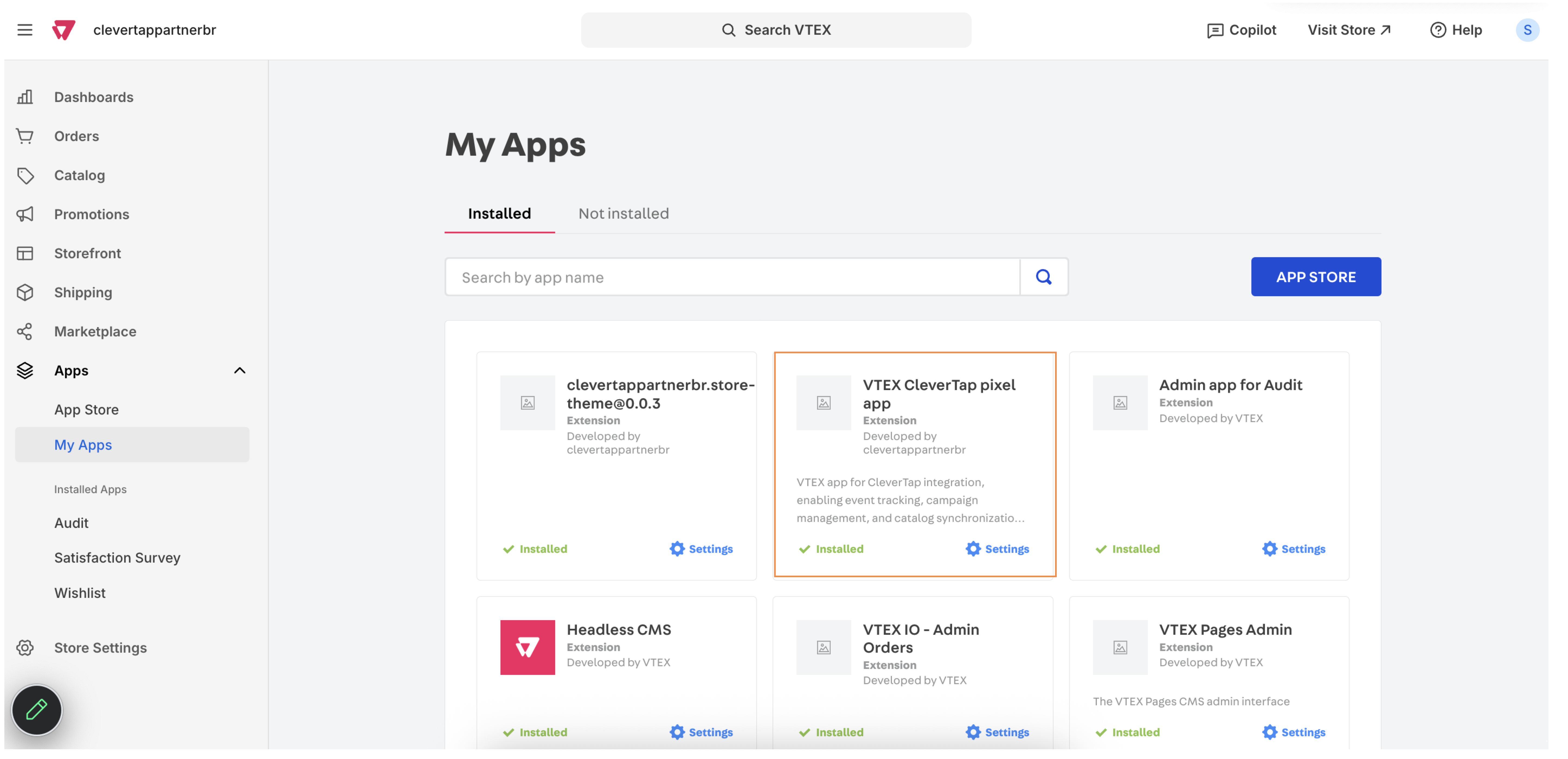This screenshot has width=1568, height=759.
Task: Select App Store in sidebar
Action: tap(86, 409)
